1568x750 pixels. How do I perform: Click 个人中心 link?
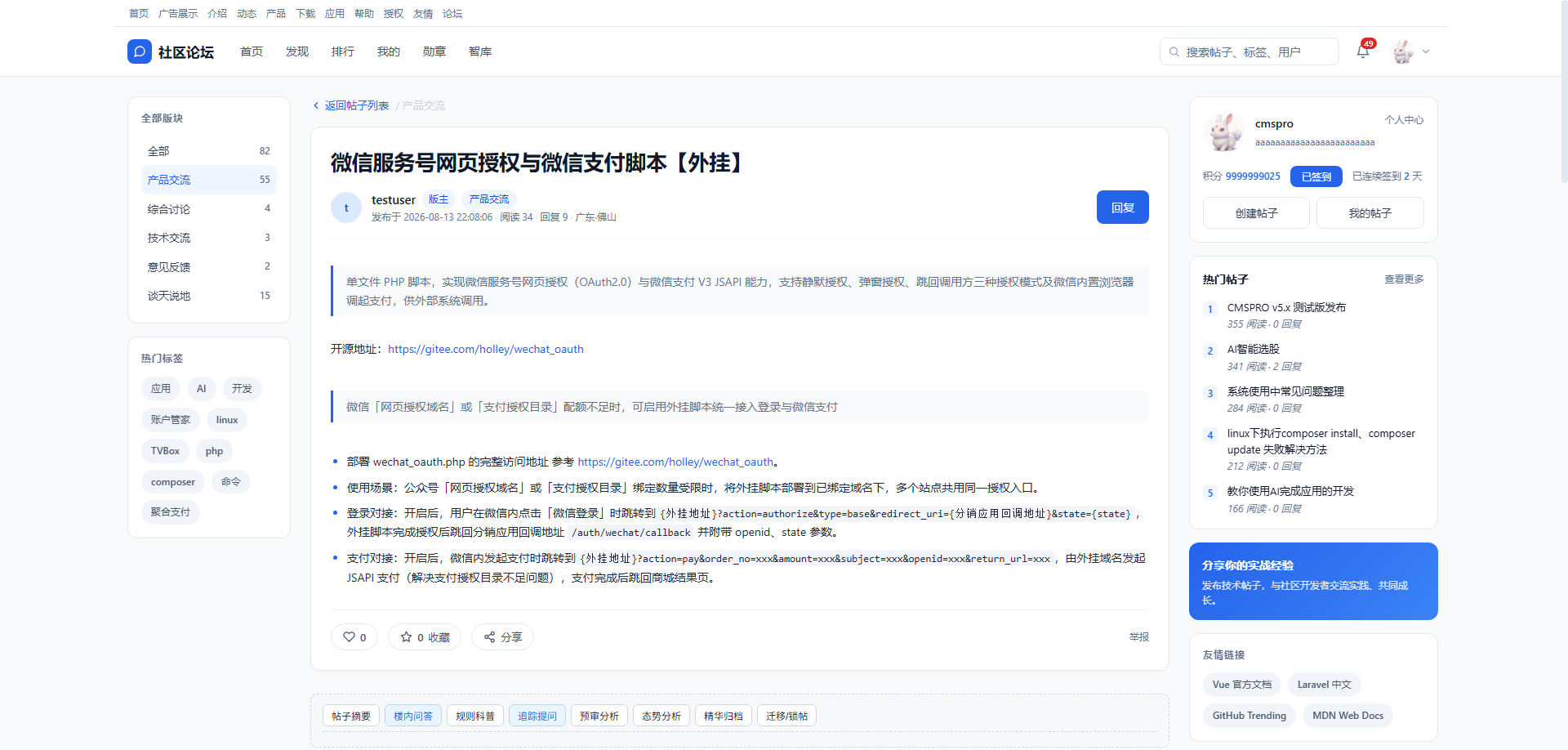(x=1404, y=120)
